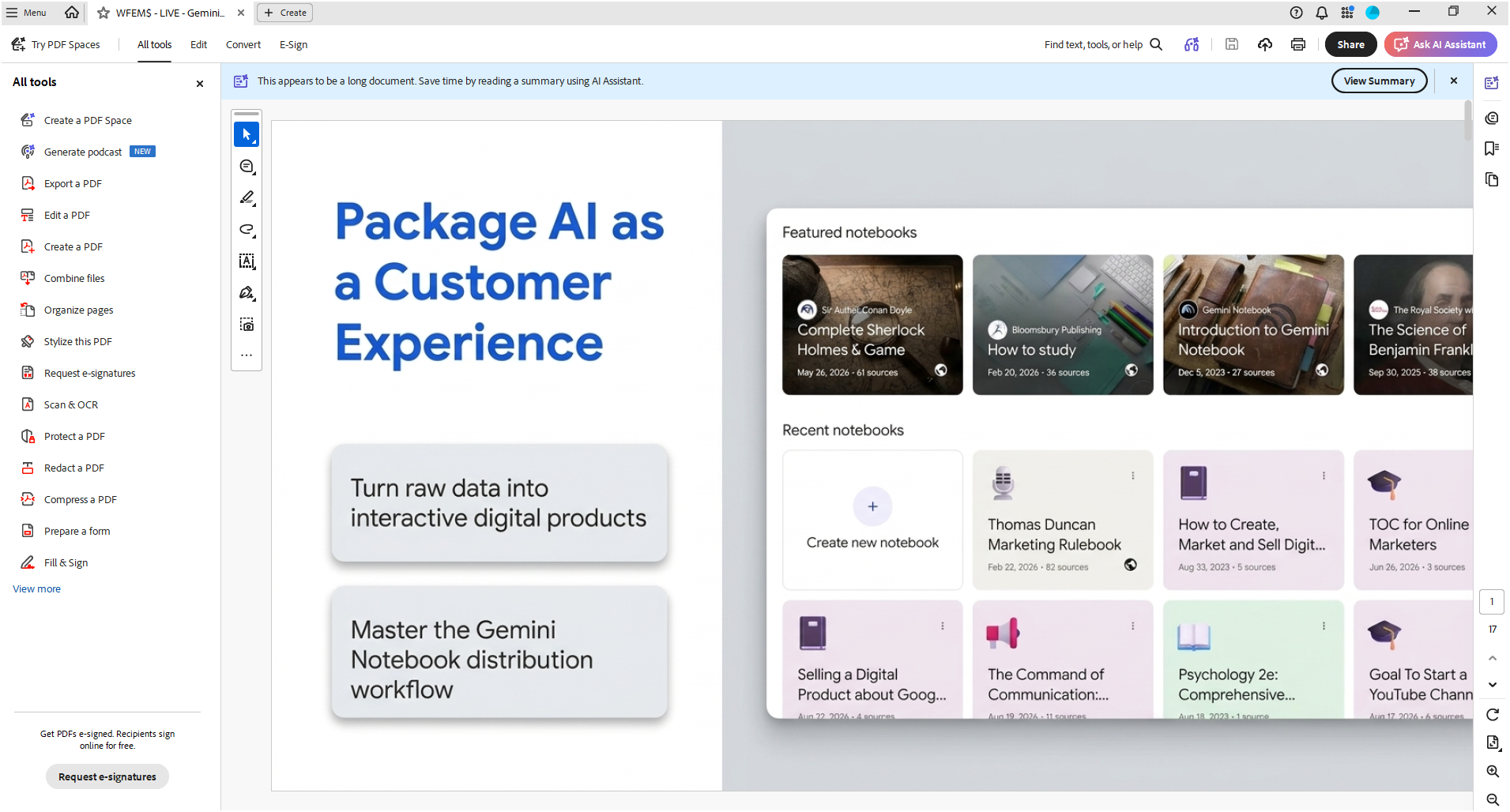View notifications bell icon
1510x812 pixels.
[1321, 13]
